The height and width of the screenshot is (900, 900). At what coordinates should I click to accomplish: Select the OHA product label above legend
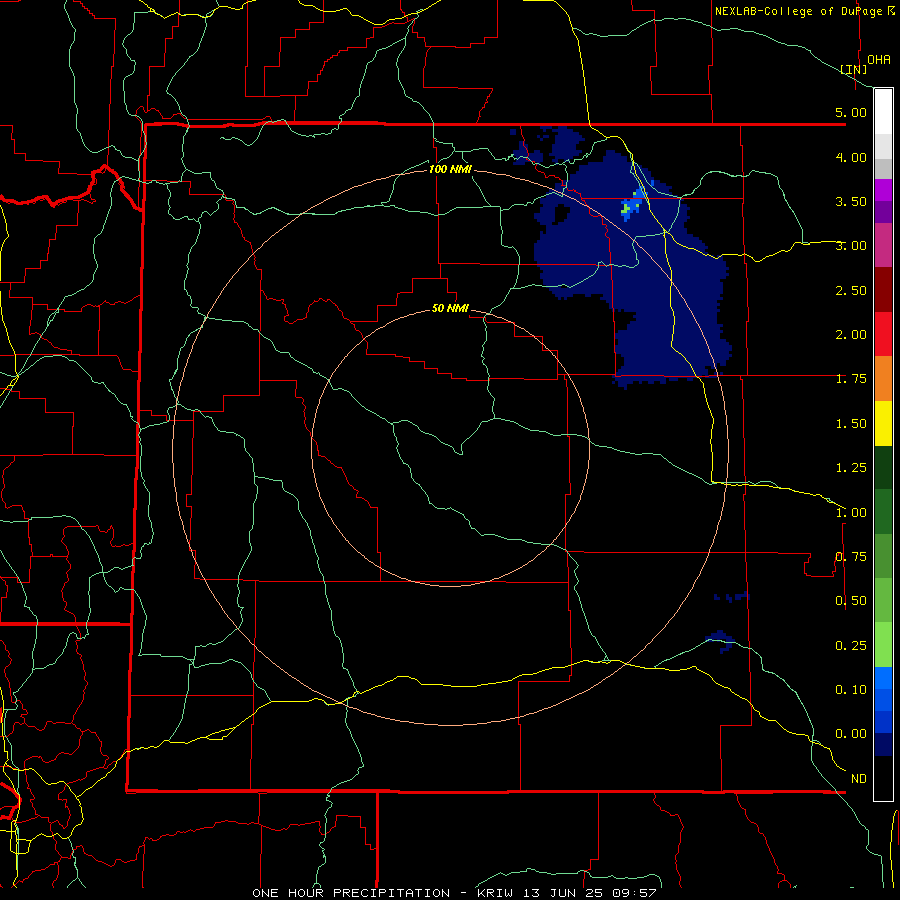pyautogui.click(x=879, y=59)
